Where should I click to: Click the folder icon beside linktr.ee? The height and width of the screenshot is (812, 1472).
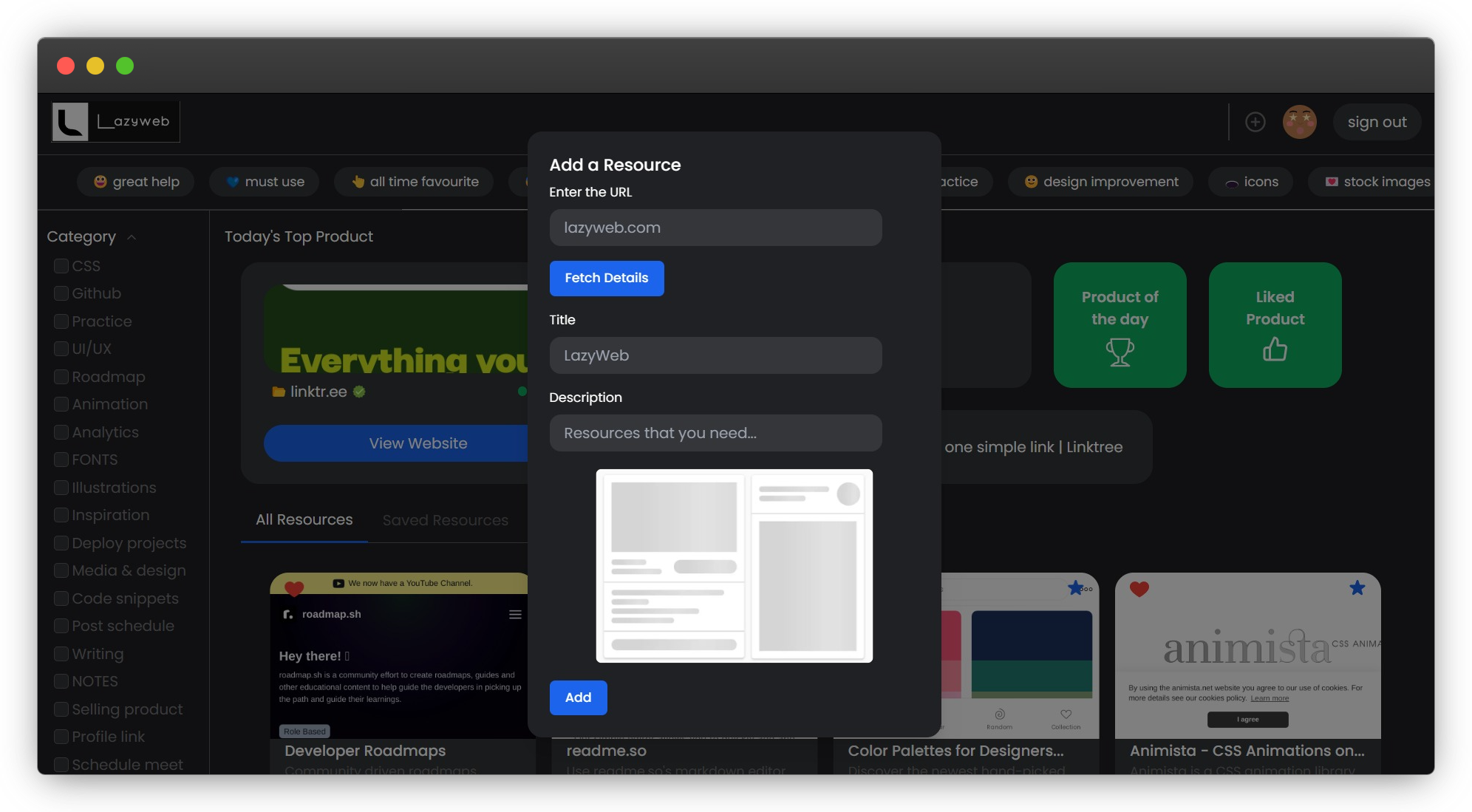coord(279,392)
